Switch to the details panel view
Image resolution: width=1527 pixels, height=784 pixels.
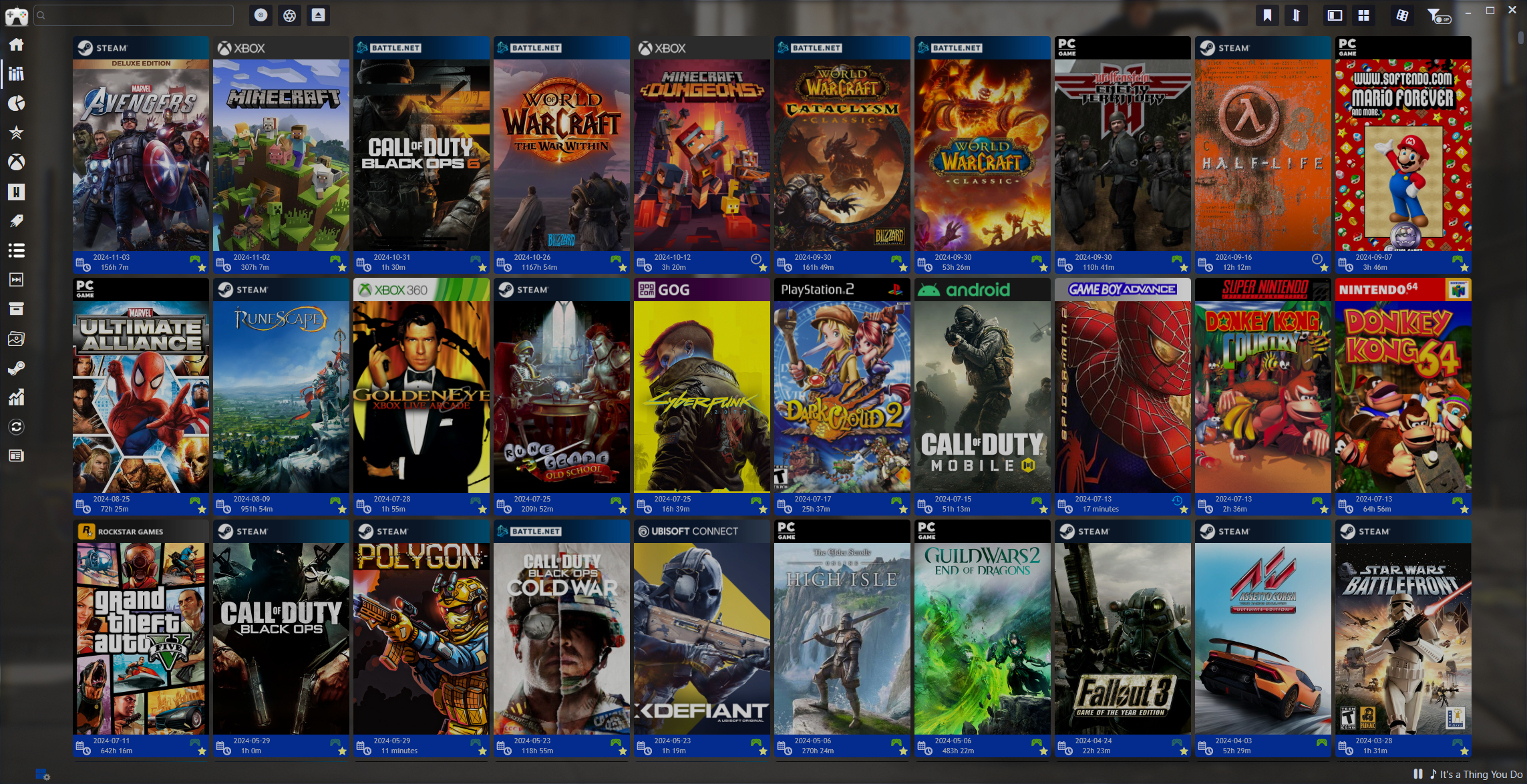pyautogui.click(x=1335, y=15)
